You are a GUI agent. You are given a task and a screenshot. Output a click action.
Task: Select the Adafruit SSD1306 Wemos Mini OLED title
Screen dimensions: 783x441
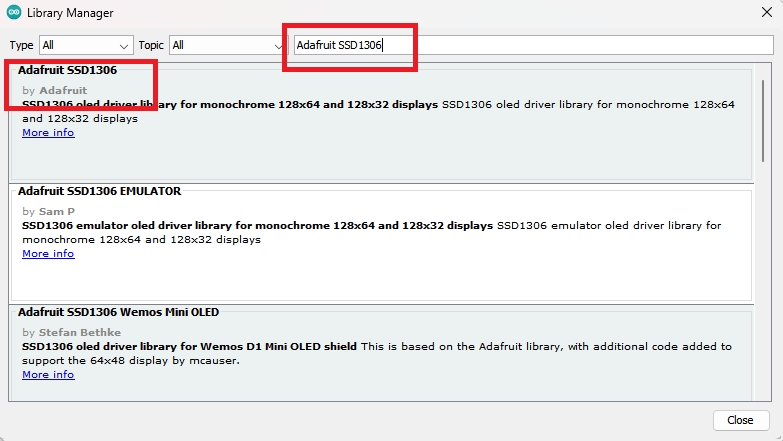pos(118,312)
